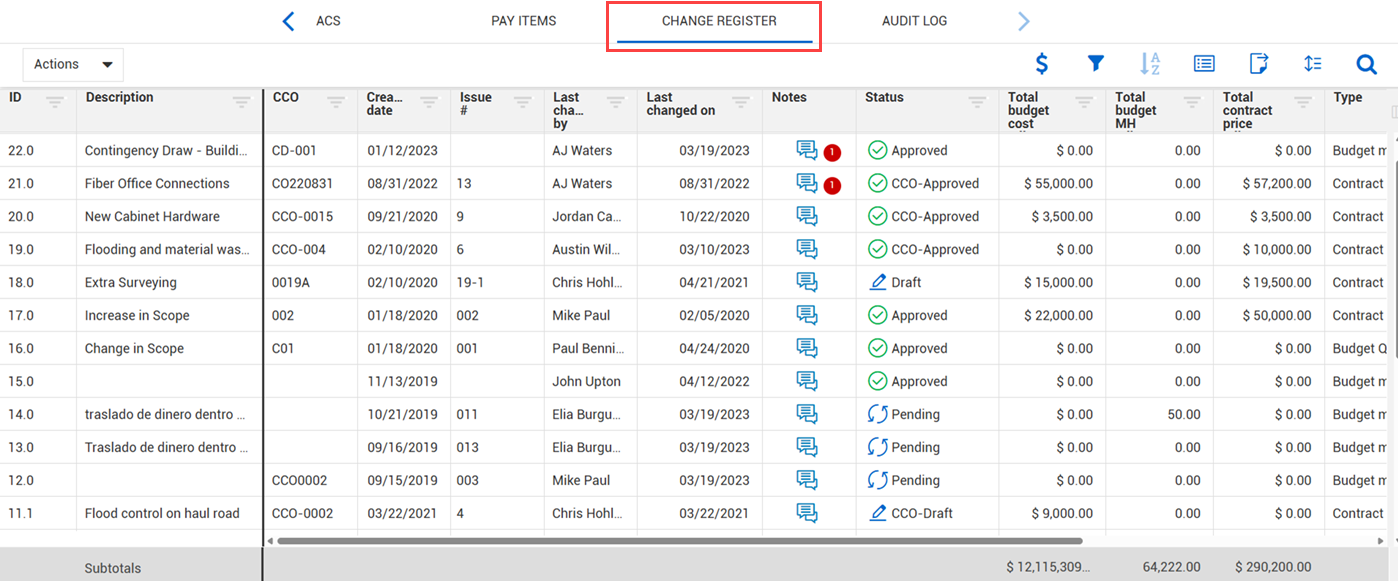The height and width of the screenshot is (581, 1398).
Task: Click the export document icon
Action: [x=1259, y=64]
